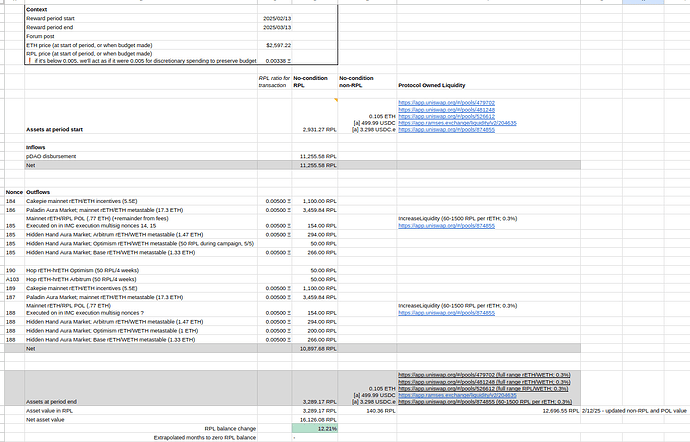This screenshot has height=442, width=690.
Task: Select Hidden Hand Optimism metastable (1 ETH) row
Action: pos(141,331)
